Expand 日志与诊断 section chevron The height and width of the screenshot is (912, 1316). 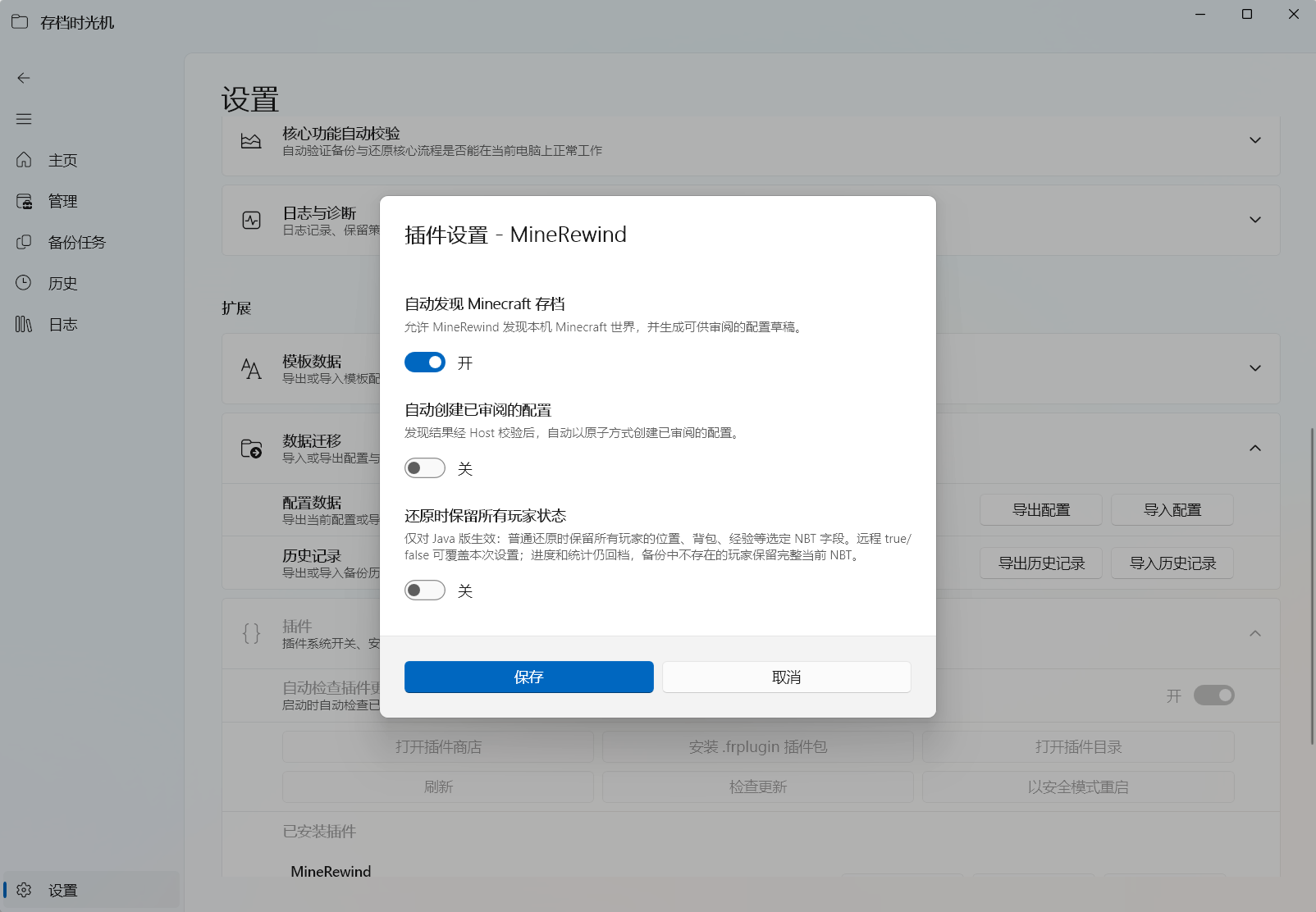pos(1255,220)
